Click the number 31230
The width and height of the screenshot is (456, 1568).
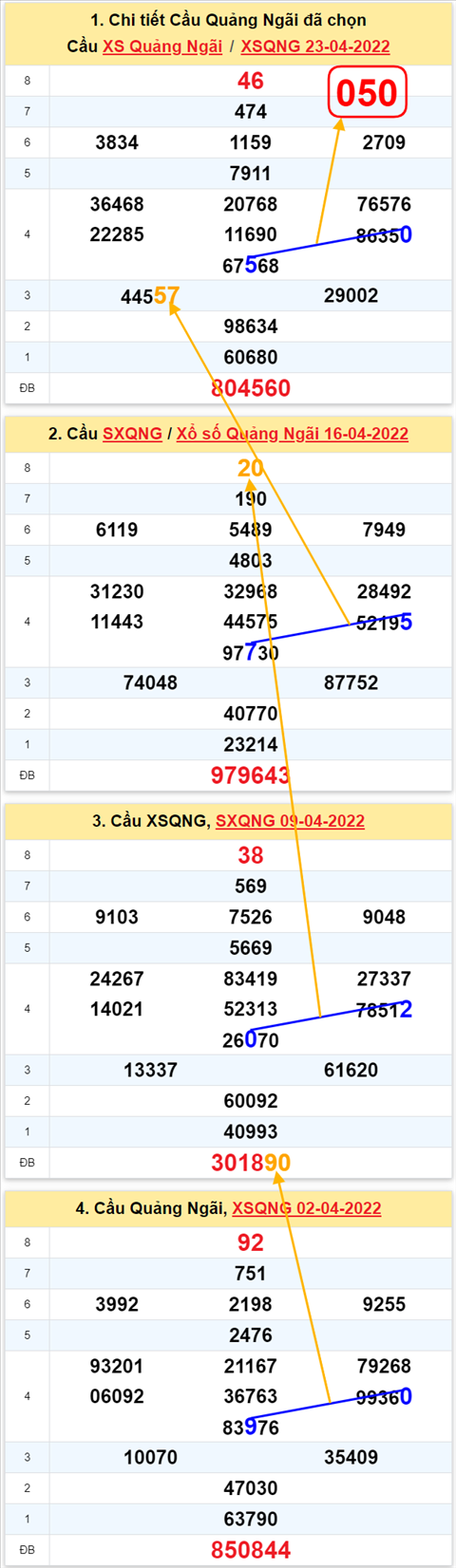117,591
